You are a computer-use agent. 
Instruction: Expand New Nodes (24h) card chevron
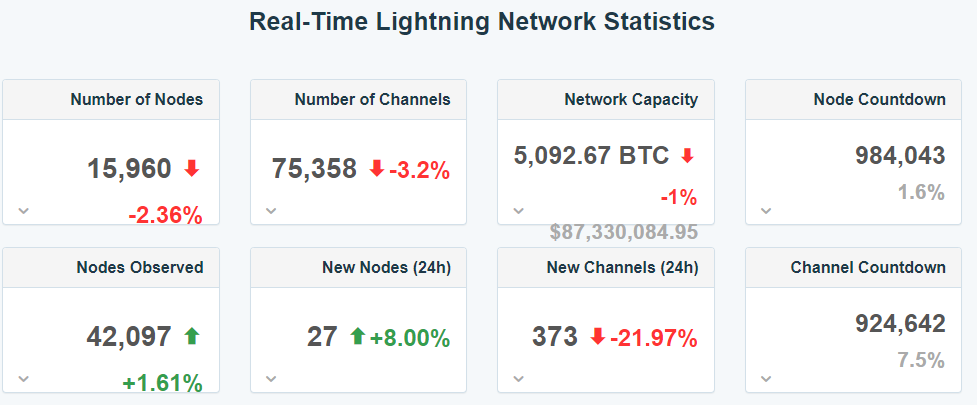coord(271,378)
